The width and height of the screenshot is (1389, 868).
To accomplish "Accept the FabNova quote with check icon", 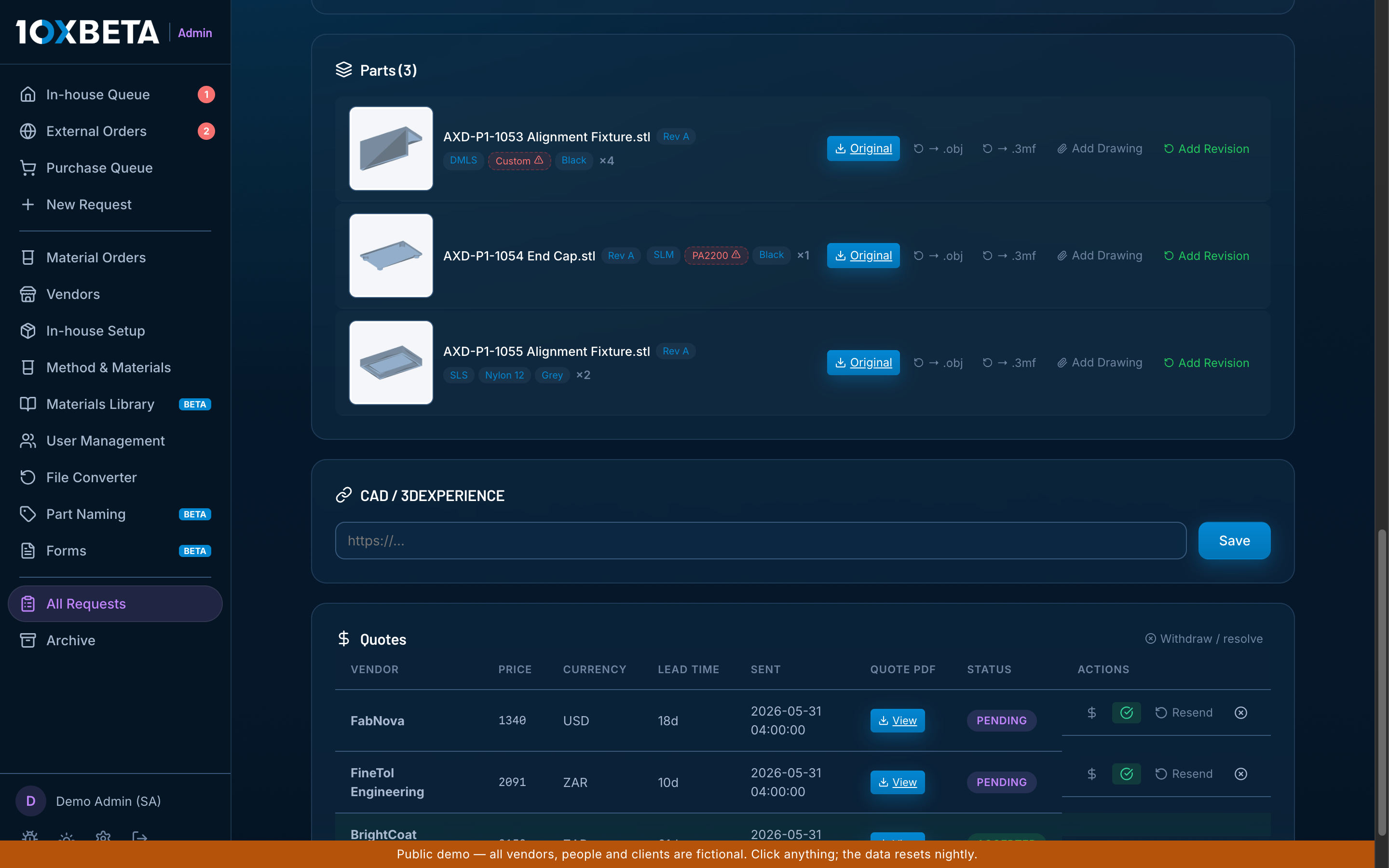I will pos(1127,713).
